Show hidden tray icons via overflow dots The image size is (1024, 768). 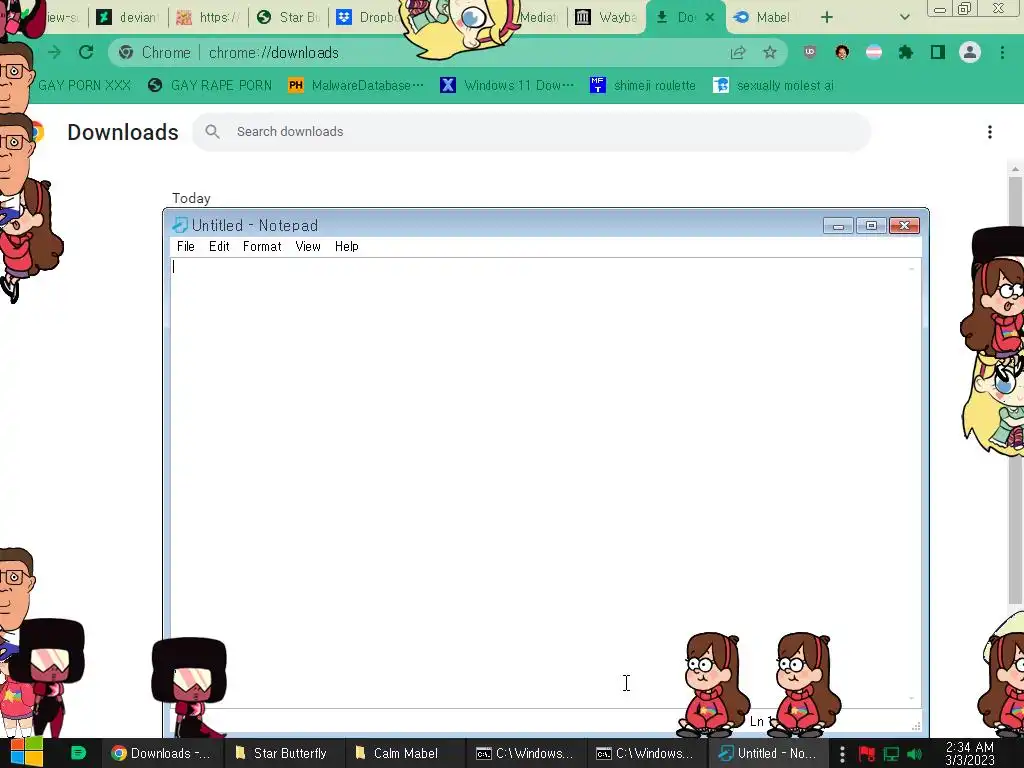tap(842, 754)
